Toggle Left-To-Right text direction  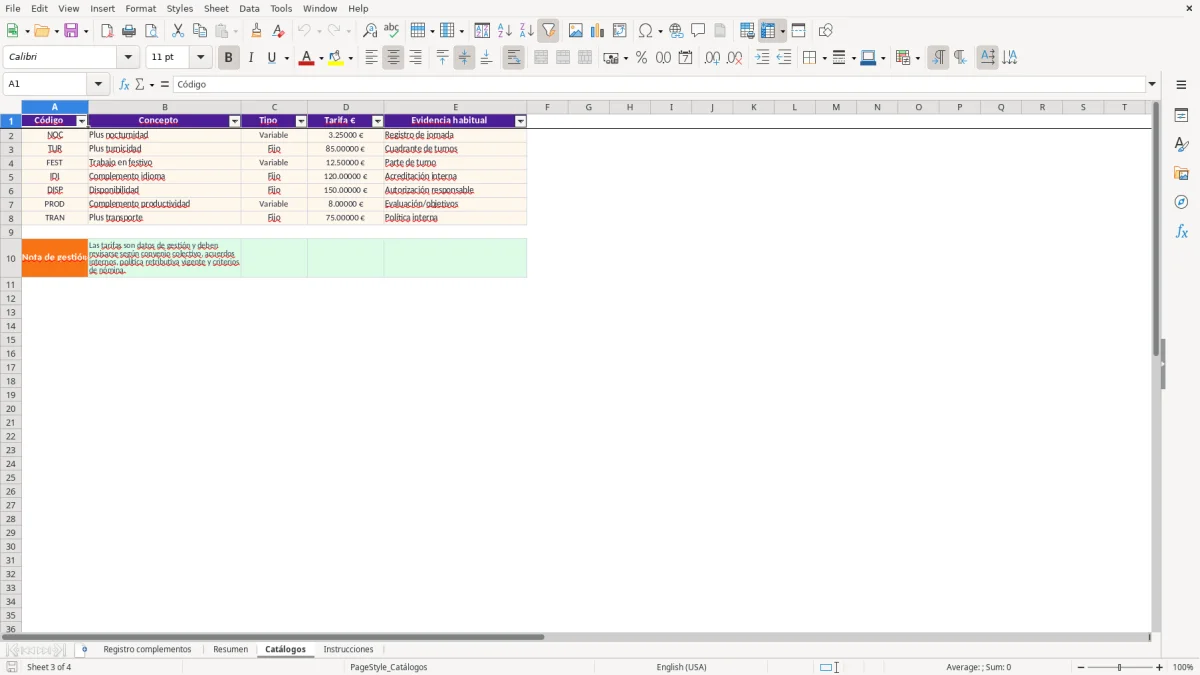tap(938, 58)
